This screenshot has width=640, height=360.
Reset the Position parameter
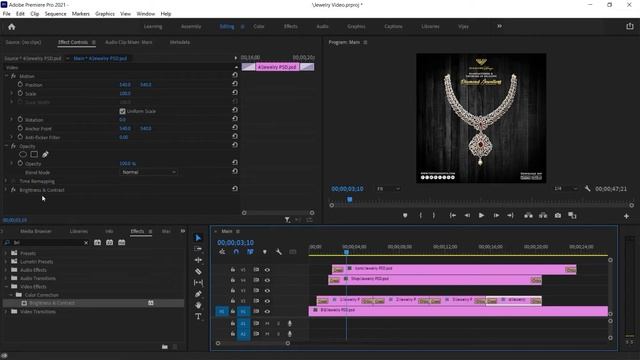point(235,84)
